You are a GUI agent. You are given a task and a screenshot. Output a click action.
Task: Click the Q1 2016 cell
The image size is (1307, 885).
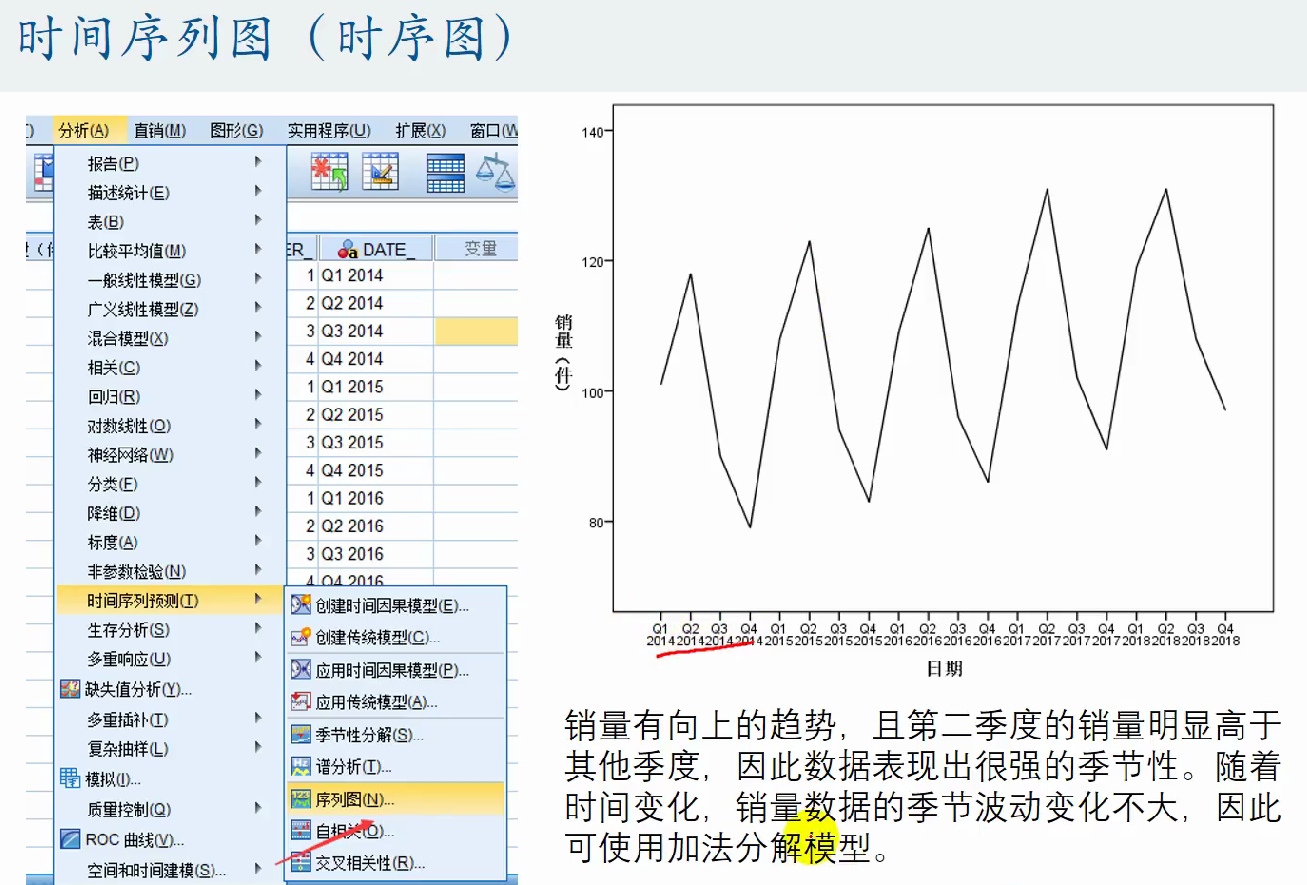pos(376,498)
